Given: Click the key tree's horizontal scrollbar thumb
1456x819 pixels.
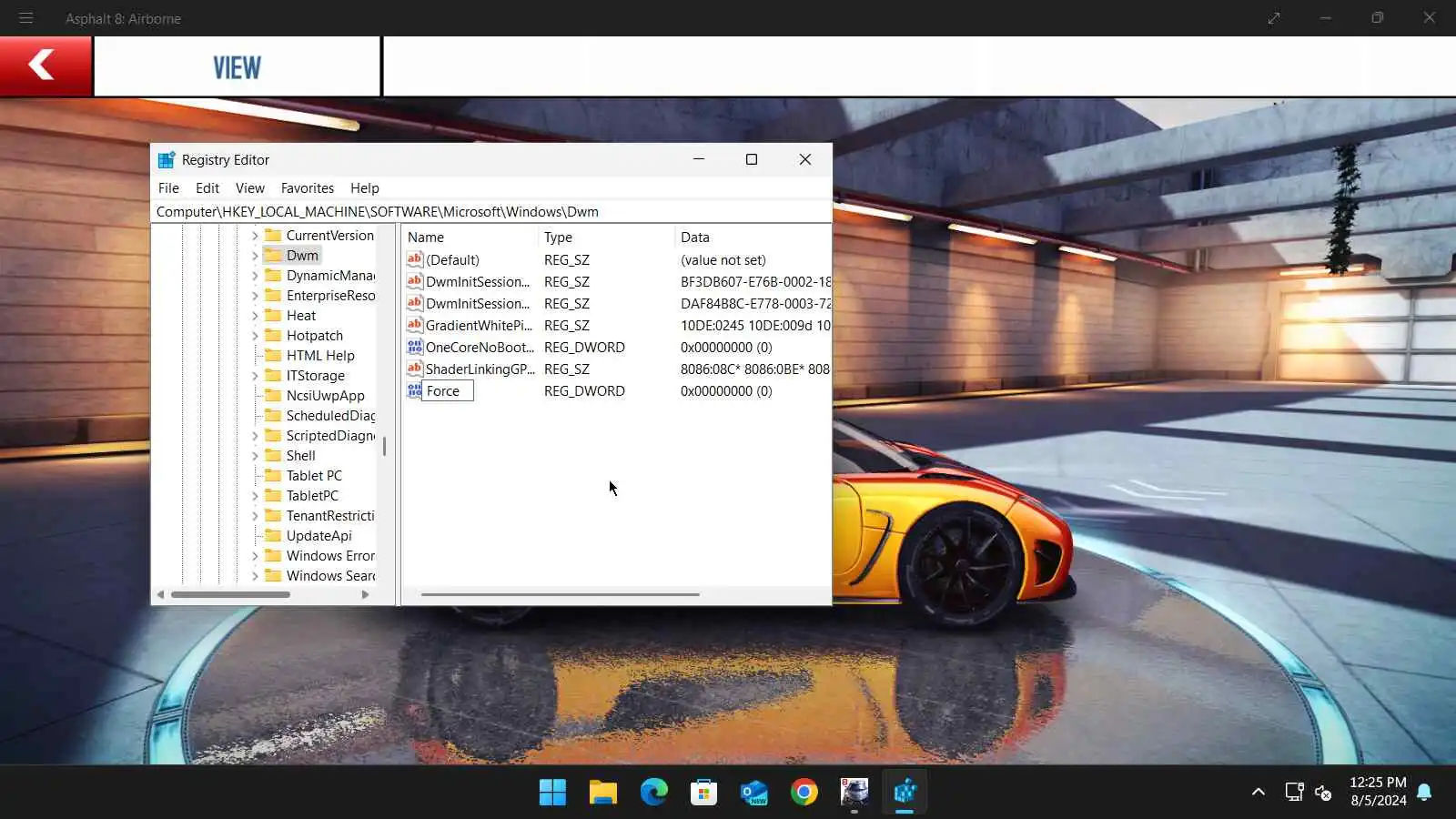Looking at the screenshot, I should (x=231, y=595).
